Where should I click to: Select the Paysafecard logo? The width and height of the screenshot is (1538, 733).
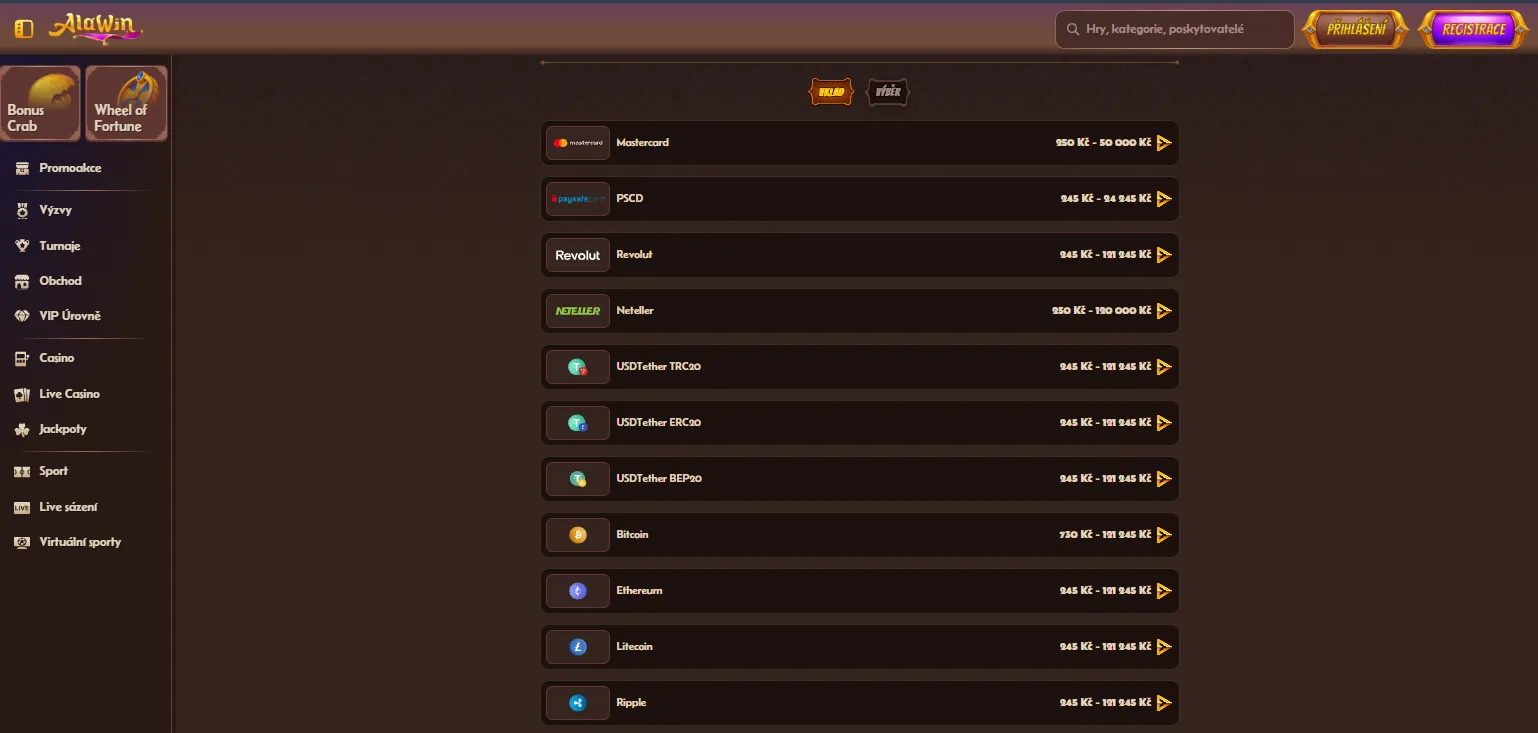(578, 199)
